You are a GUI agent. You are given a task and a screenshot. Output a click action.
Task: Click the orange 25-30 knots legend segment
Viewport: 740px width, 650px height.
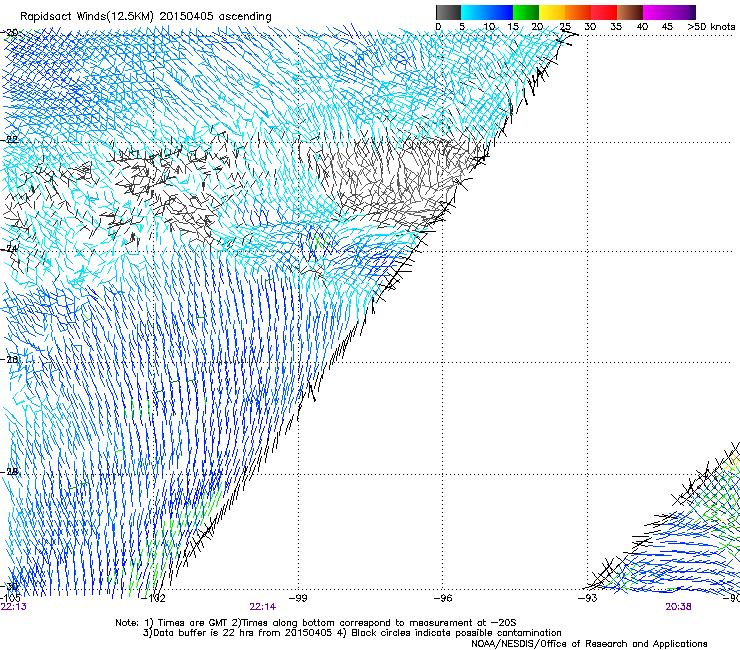(578, 12)
